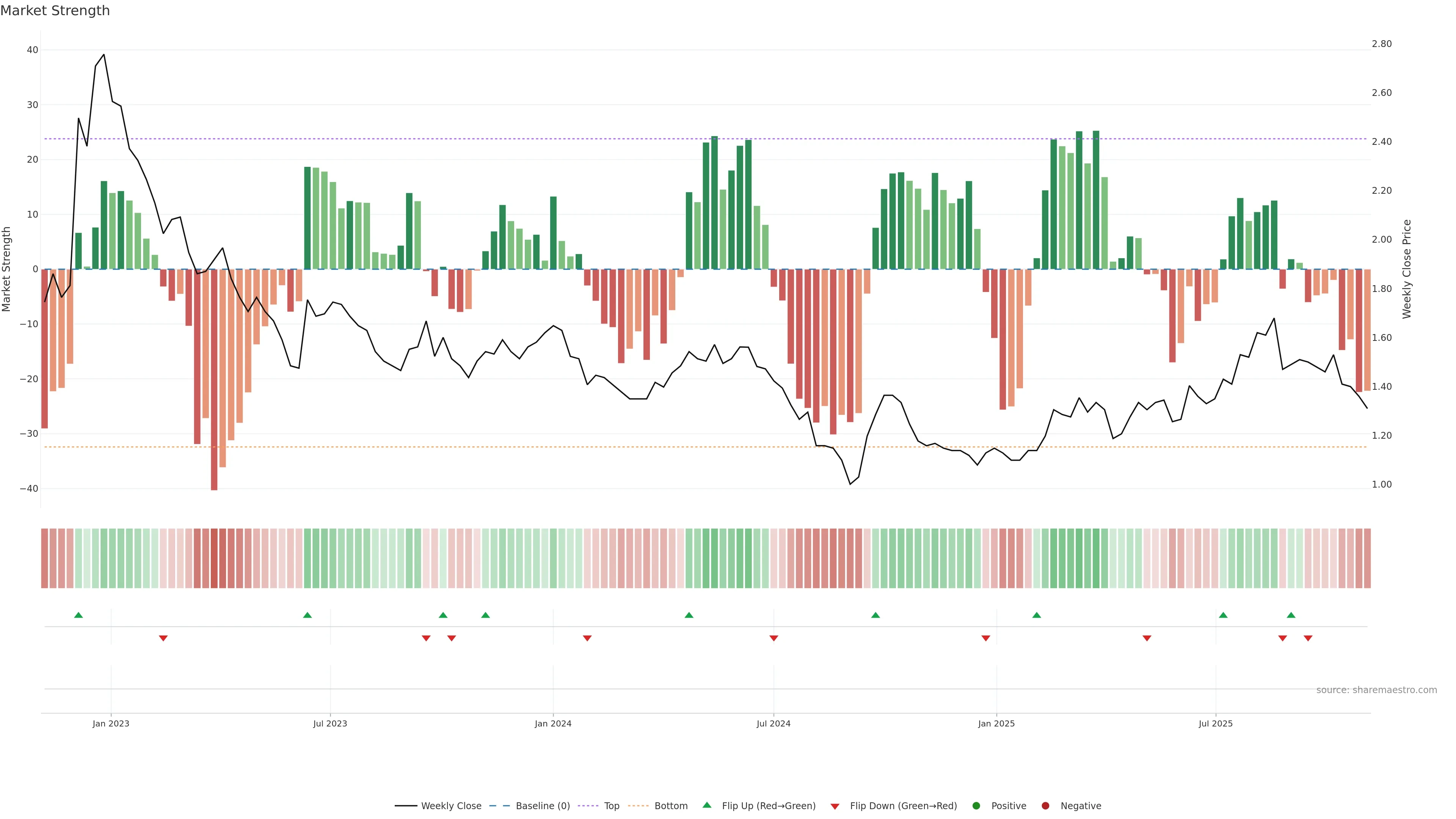Click Flip Down red triangle legend icon
The height and width of the screenshot is (819, 1456).
pyautogui.click(x=835, y=806)
